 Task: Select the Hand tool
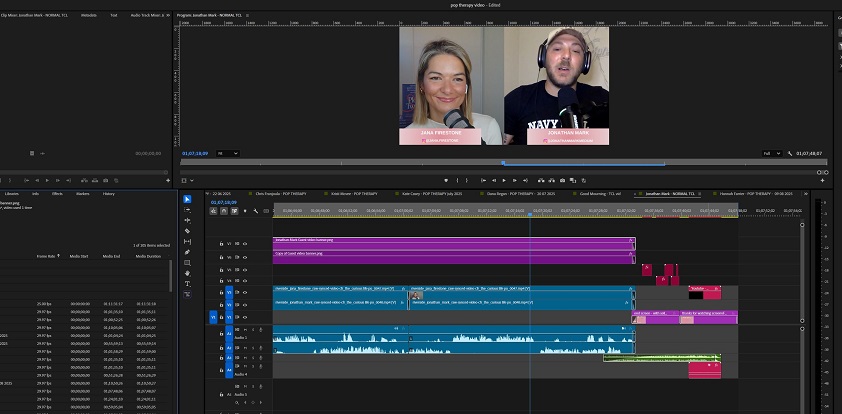pos(187,273)
